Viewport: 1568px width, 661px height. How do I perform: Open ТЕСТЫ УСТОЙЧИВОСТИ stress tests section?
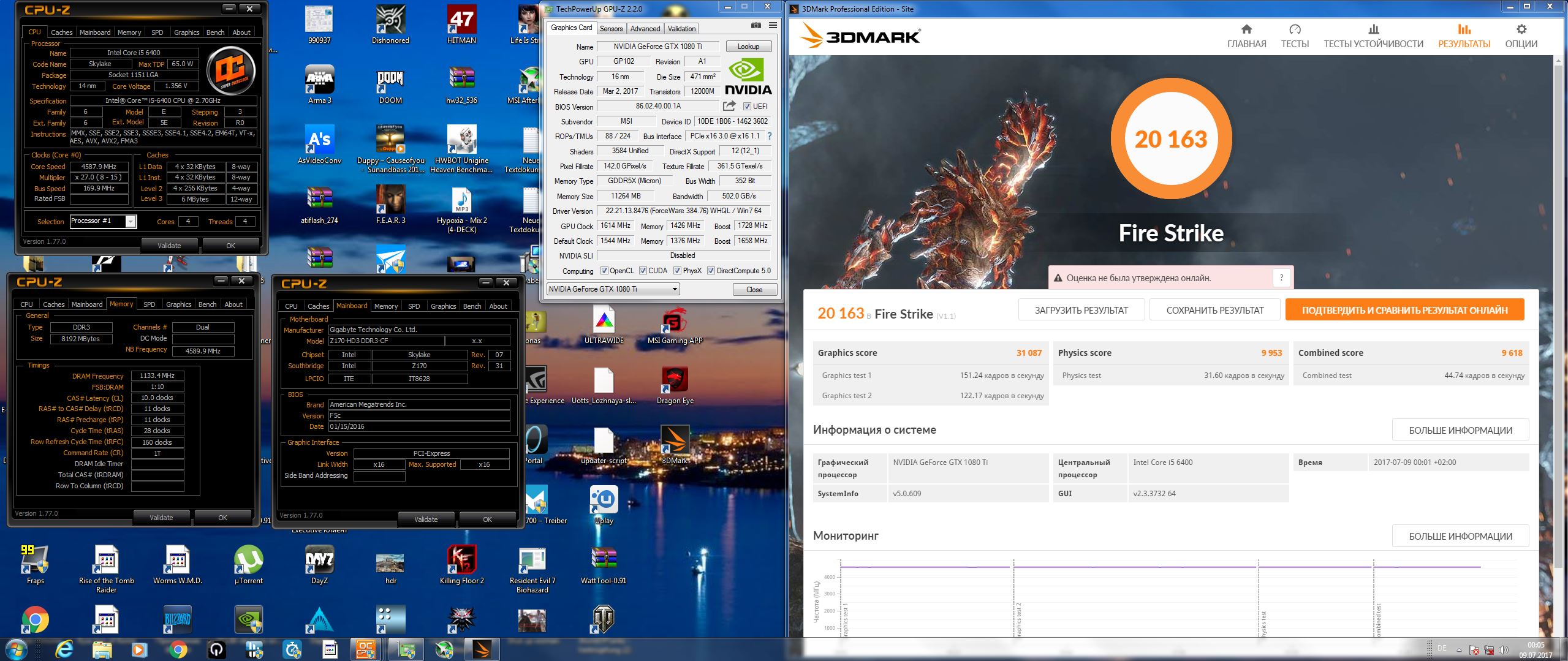pos(1373,36)
